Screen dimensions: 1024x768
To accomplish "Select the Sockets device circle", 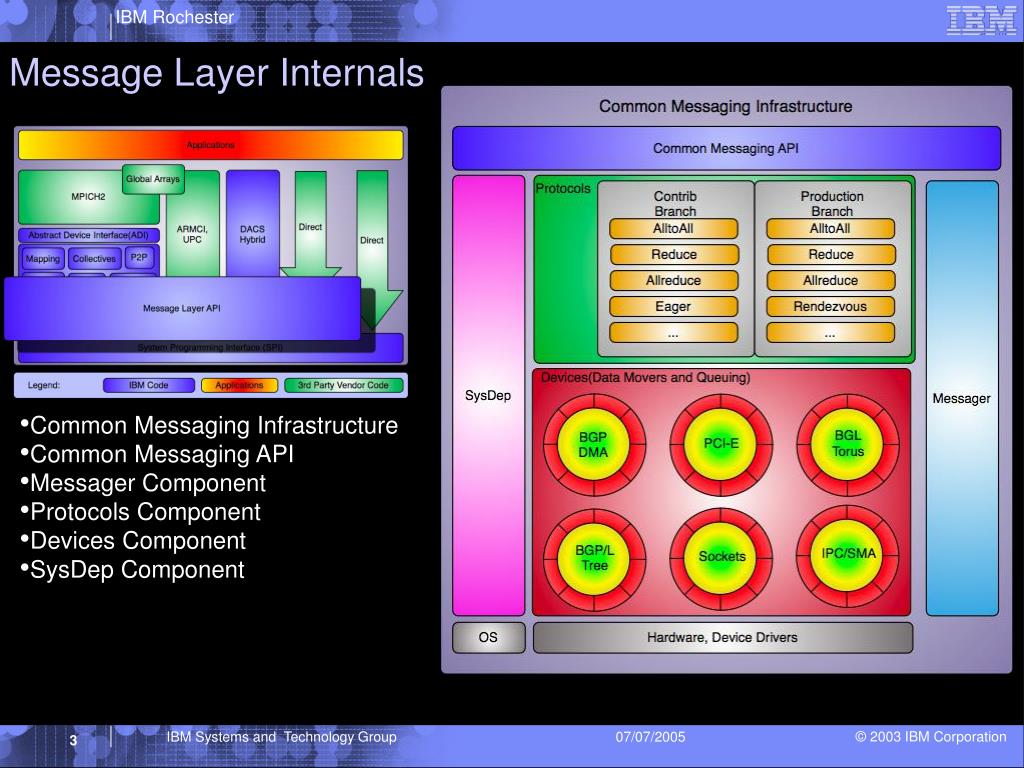I will (x=721, y=558).
